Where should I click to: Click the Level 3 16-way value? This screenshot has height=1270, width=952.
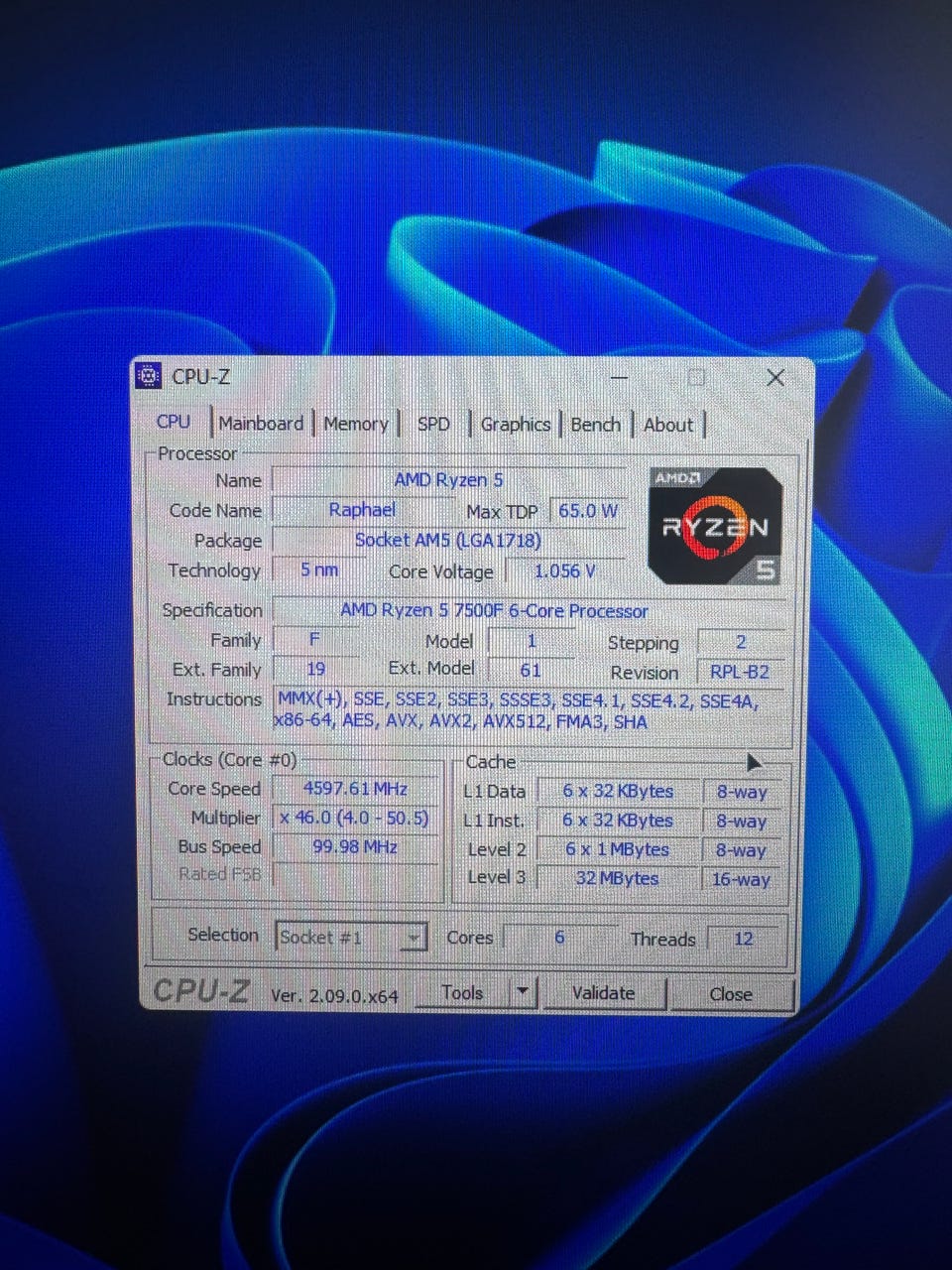click(x=741, y=879)
